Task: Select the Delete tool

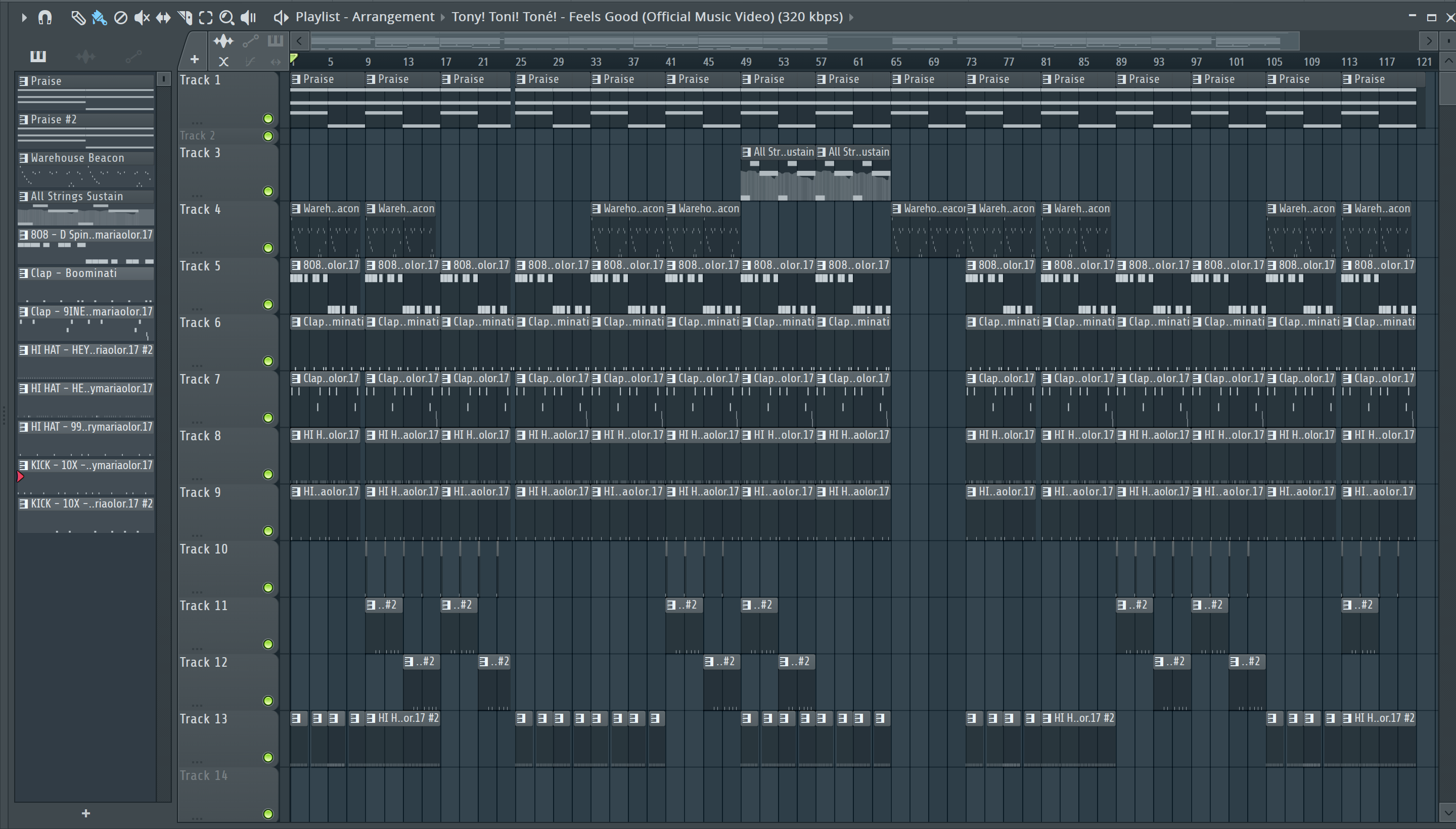Action: [120, 18]
